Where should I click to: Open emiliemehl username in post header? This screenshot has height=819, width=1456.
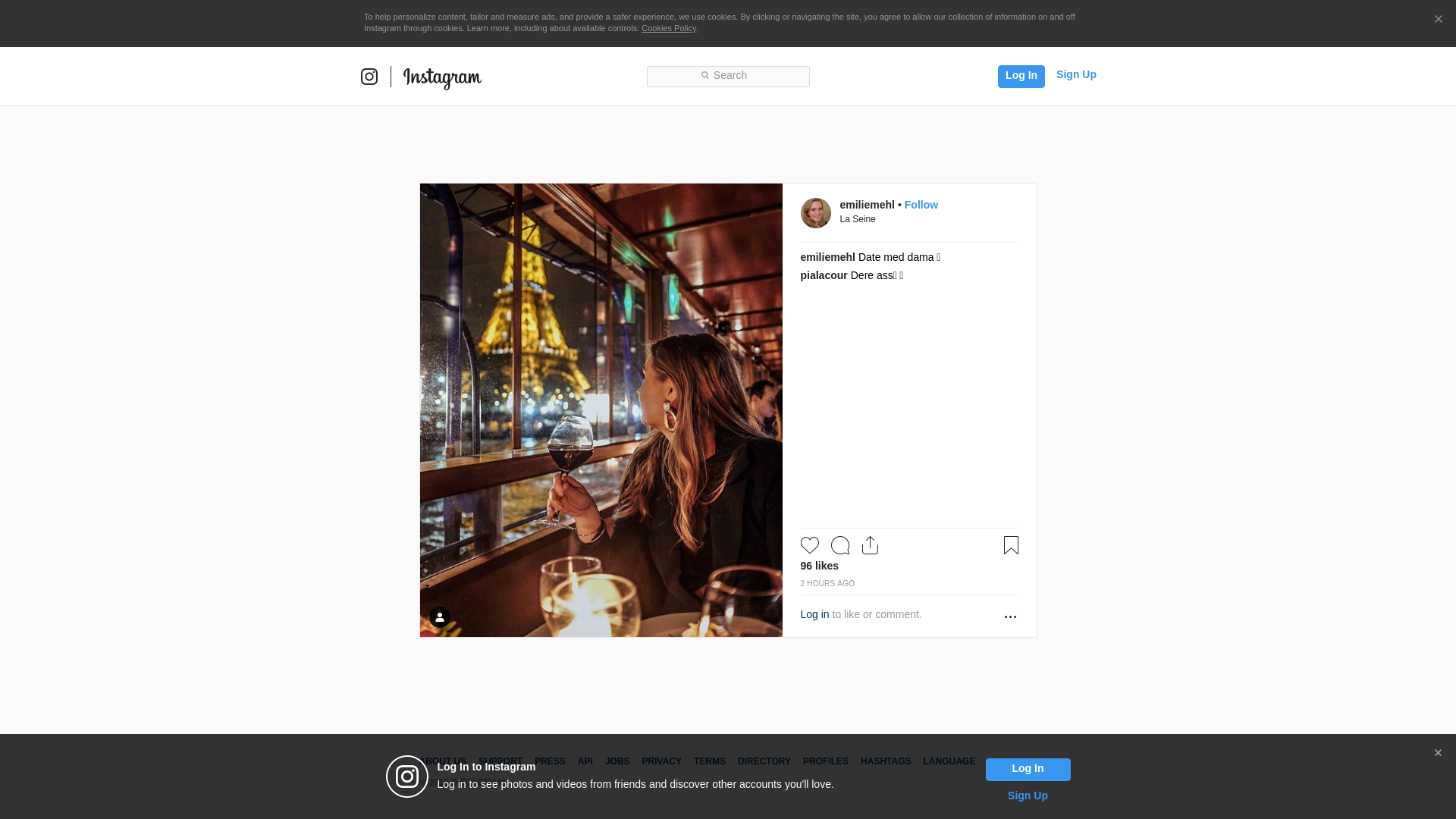(867, 205)
